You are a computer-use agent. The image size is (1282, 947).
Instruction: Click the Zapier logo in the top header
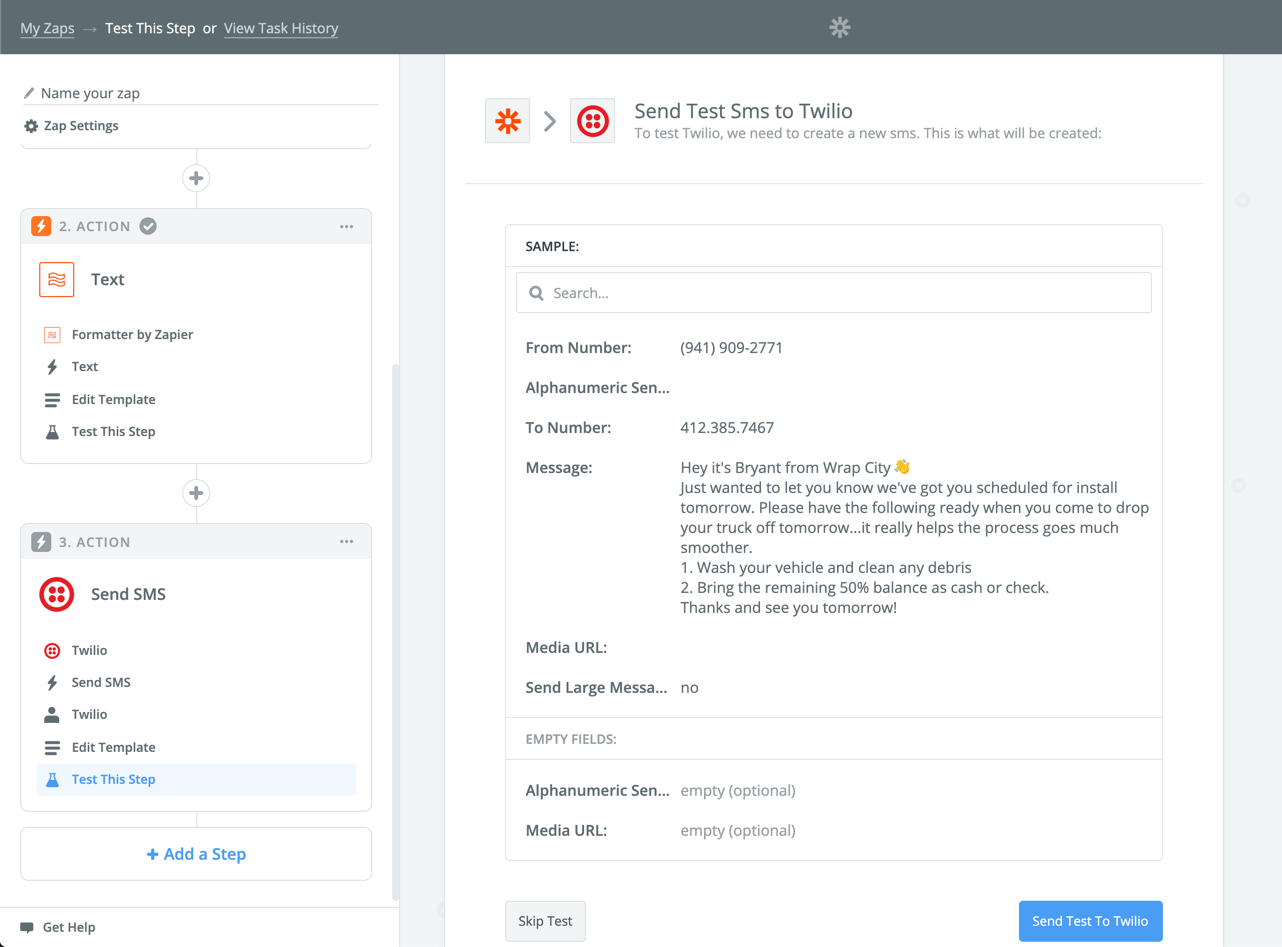pos(839,27)
